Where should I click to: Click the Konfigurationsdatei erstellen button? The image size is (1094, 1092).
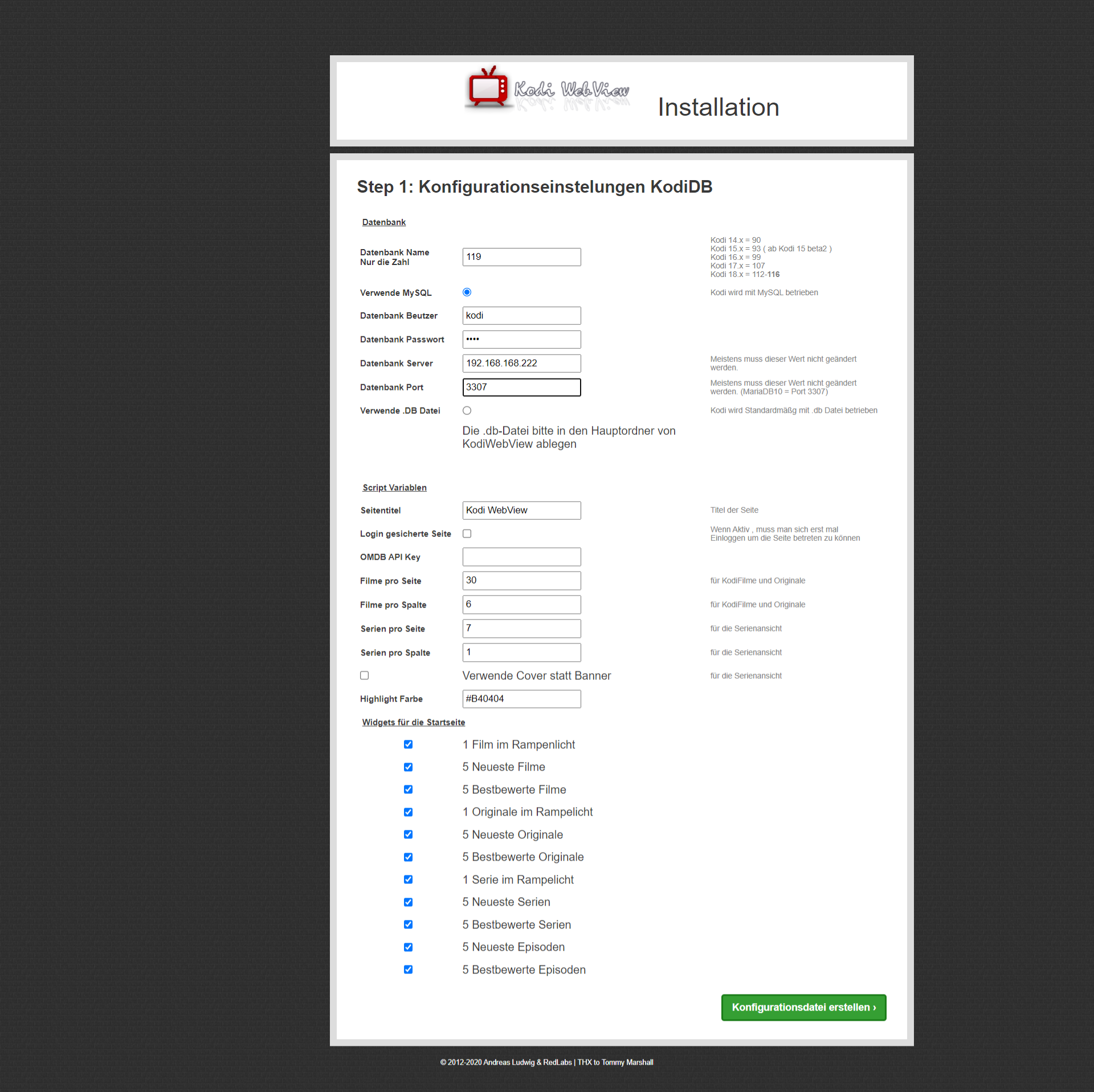pos(803,1007)
